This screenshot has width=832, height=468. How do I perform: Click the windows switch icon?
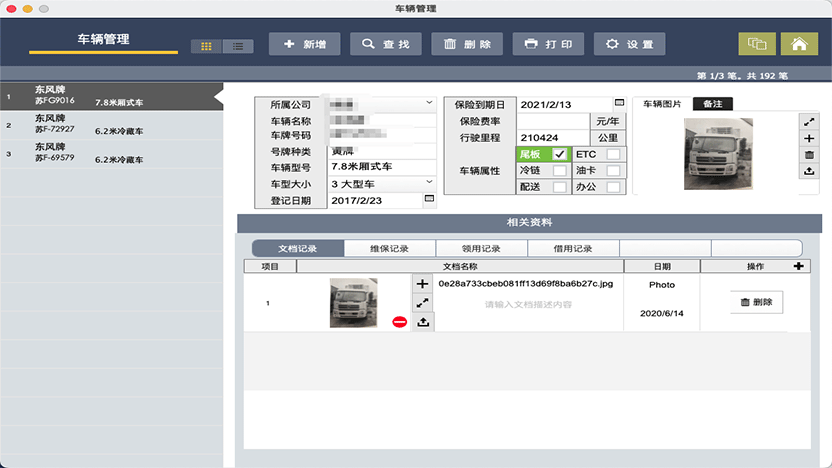[757, 44]
